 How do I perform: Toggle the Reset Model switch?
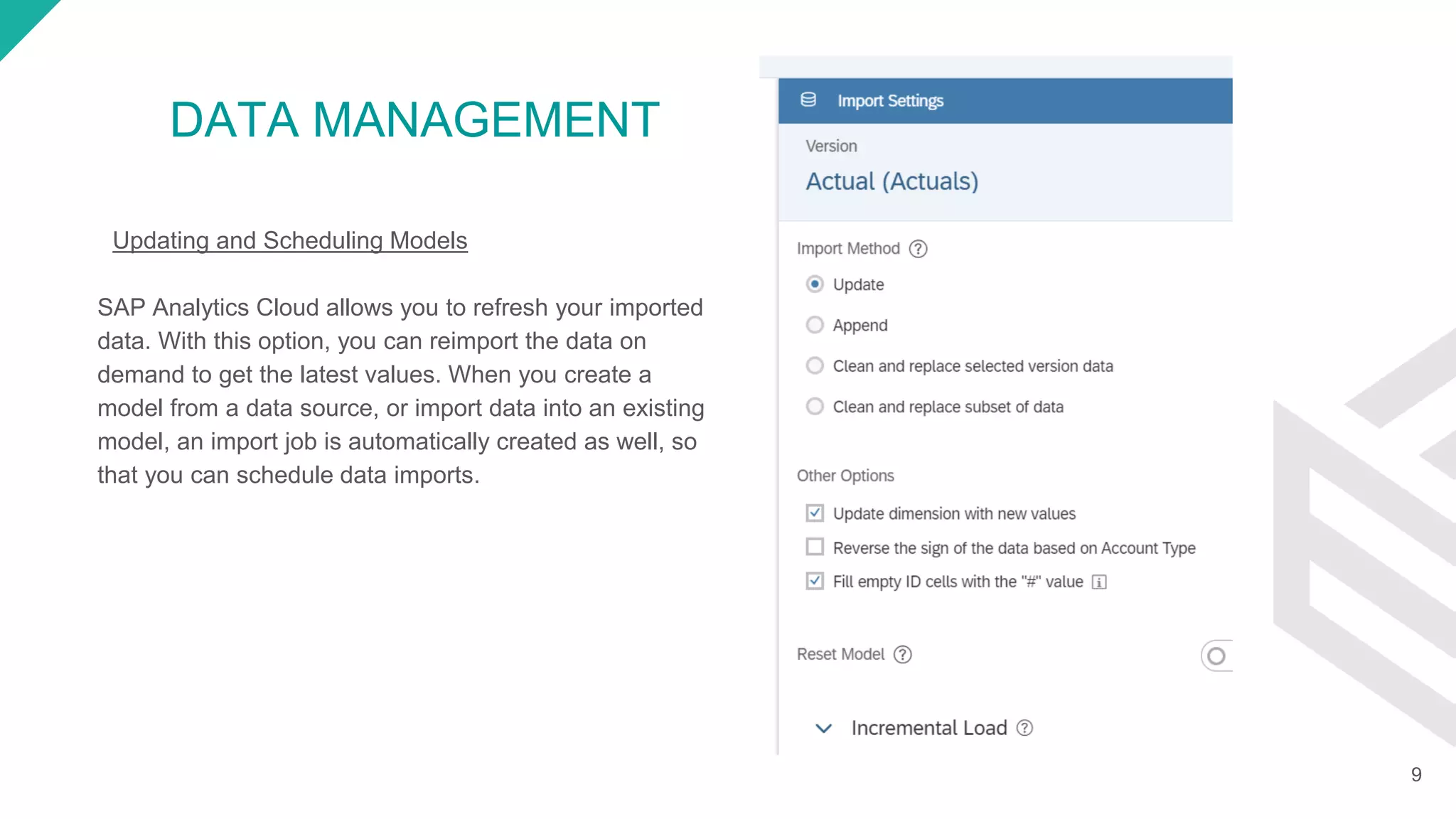coord(1216,655)
